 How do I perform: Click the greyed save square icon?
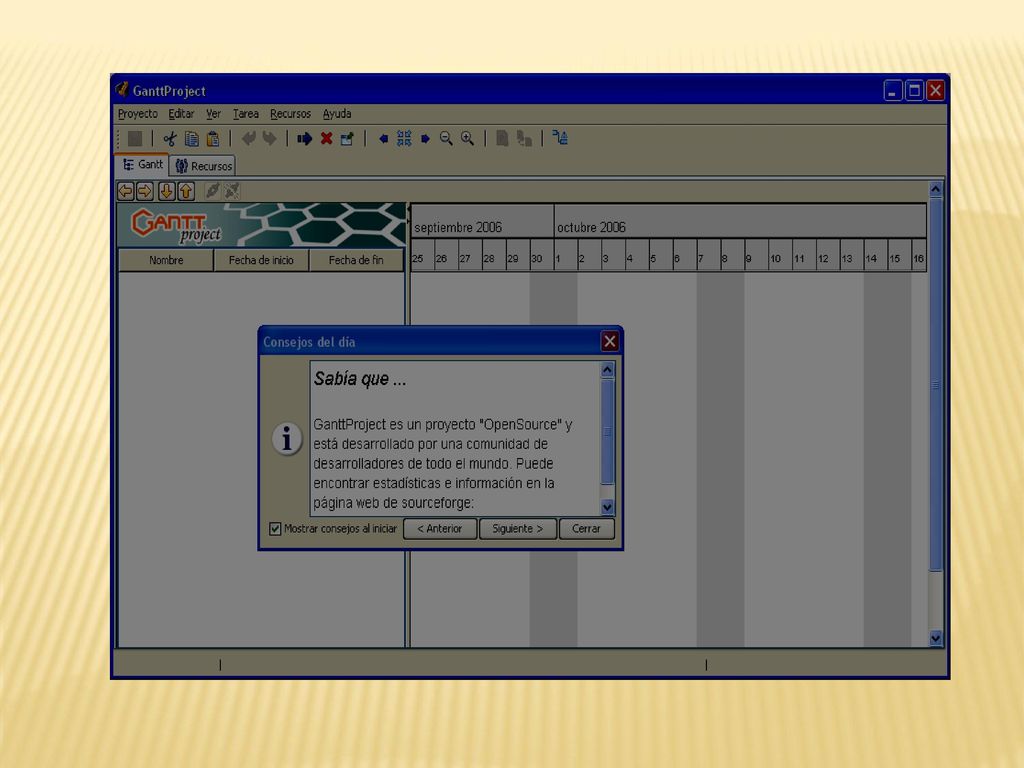(135, 138)
